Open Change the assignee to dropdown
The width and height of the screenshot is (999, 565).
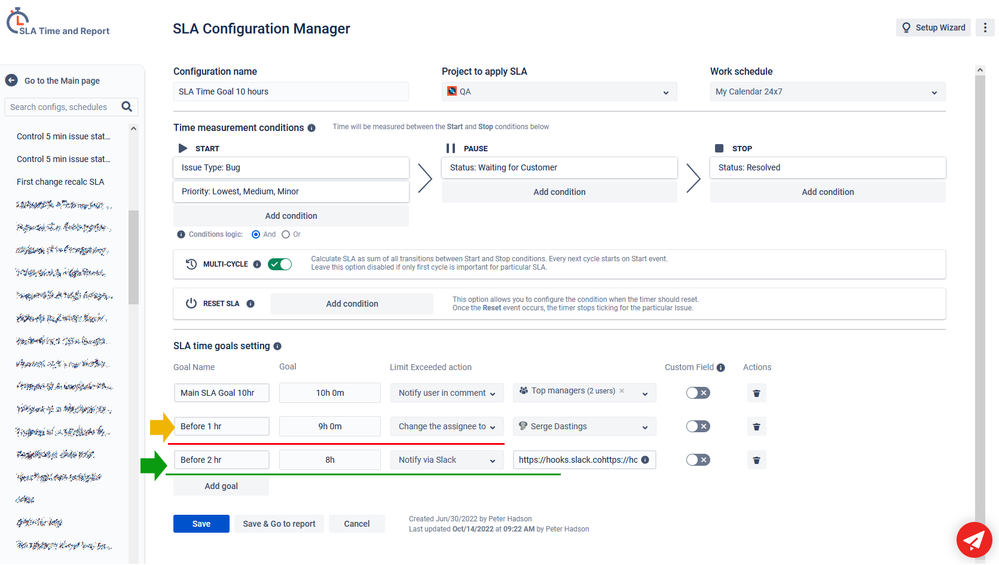tap(447, 427)
